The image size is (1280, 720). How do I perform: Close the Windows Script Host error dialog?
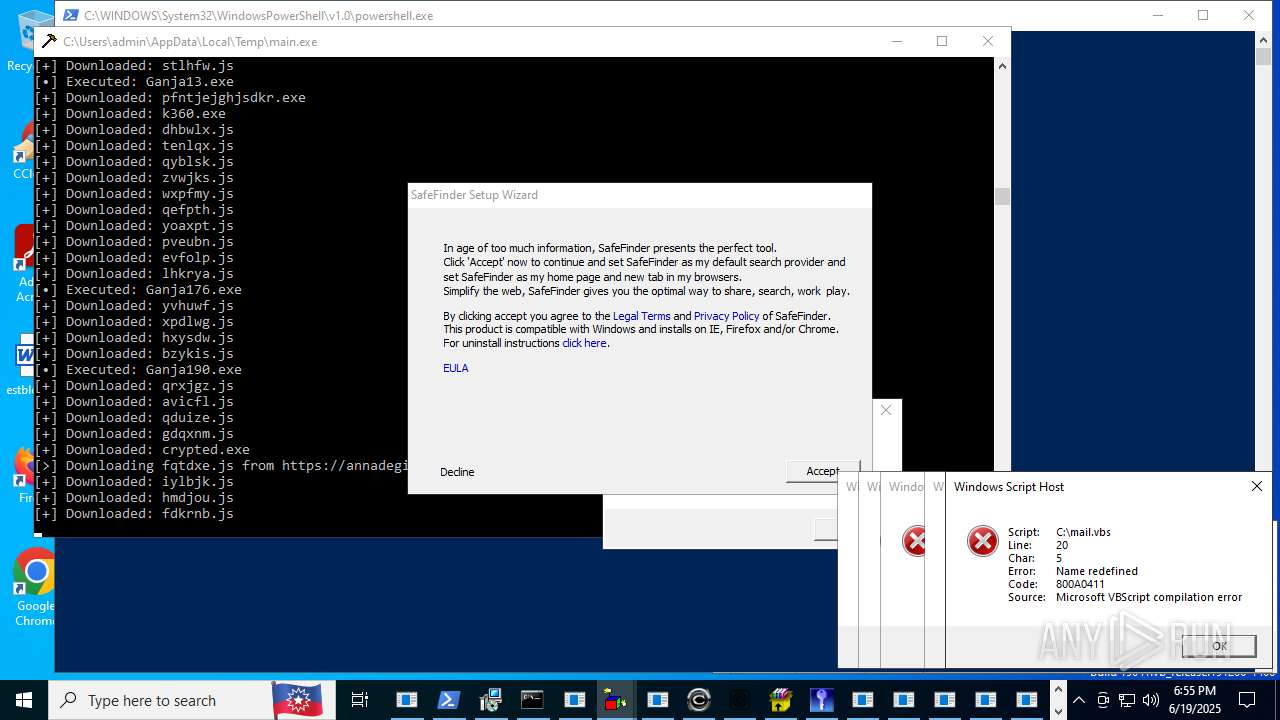(x=1257, y=486)
